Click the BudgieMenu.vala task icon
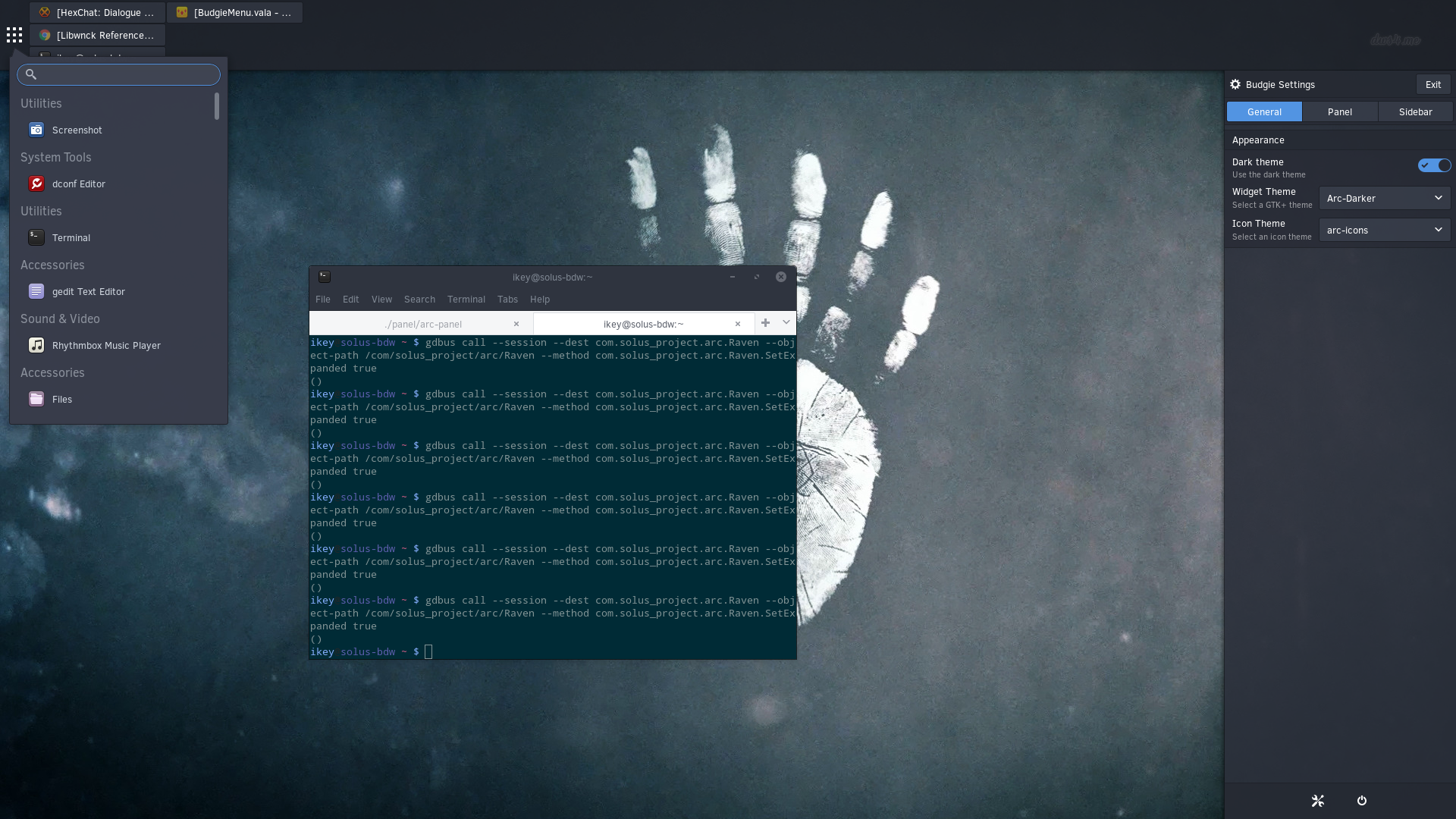This screenshot has height=819, width=1456. pos(182,12)
